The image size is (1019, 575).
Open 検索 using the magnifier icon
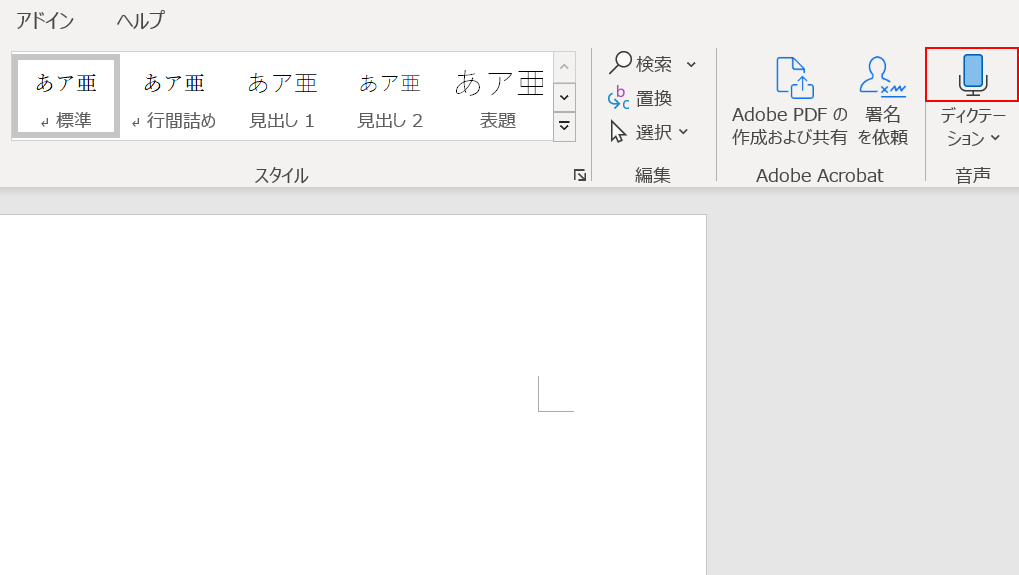(621, 64)
